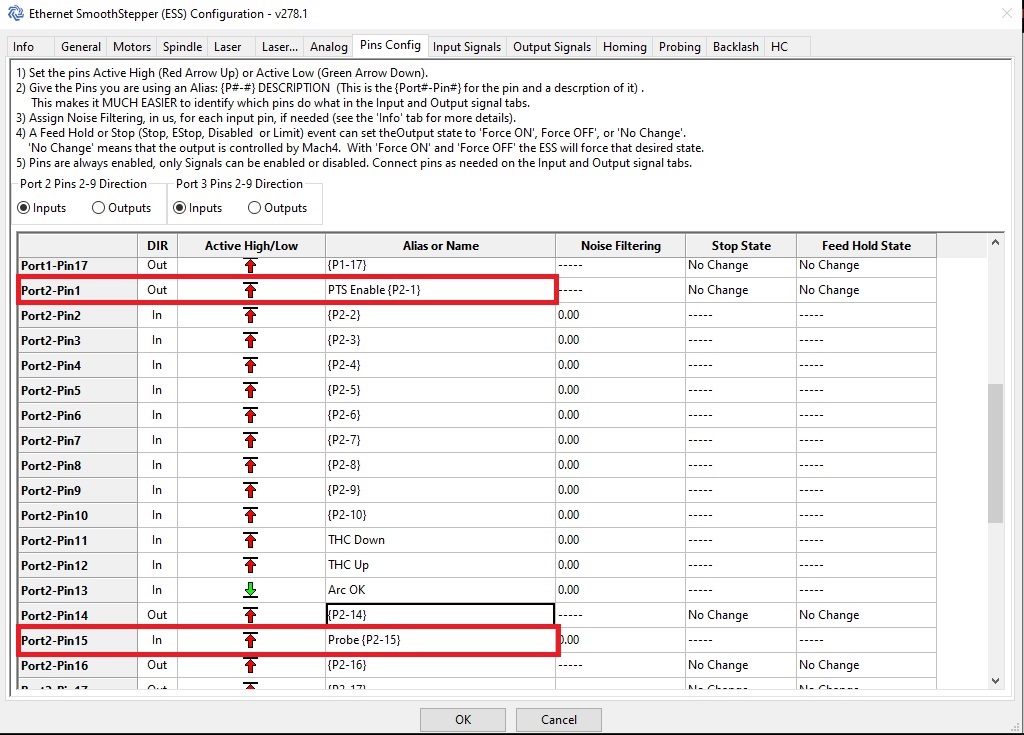Toggle the red arrow for Port2-Pin2
Viewport: 1024px width, 735px height.
(250, 314)
